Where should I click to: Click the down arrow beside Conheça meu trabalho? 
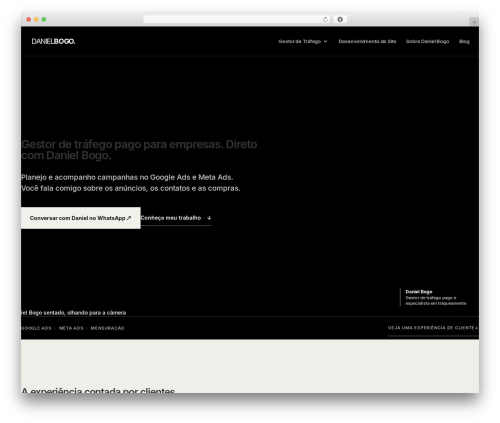click(x=209, y=218)
